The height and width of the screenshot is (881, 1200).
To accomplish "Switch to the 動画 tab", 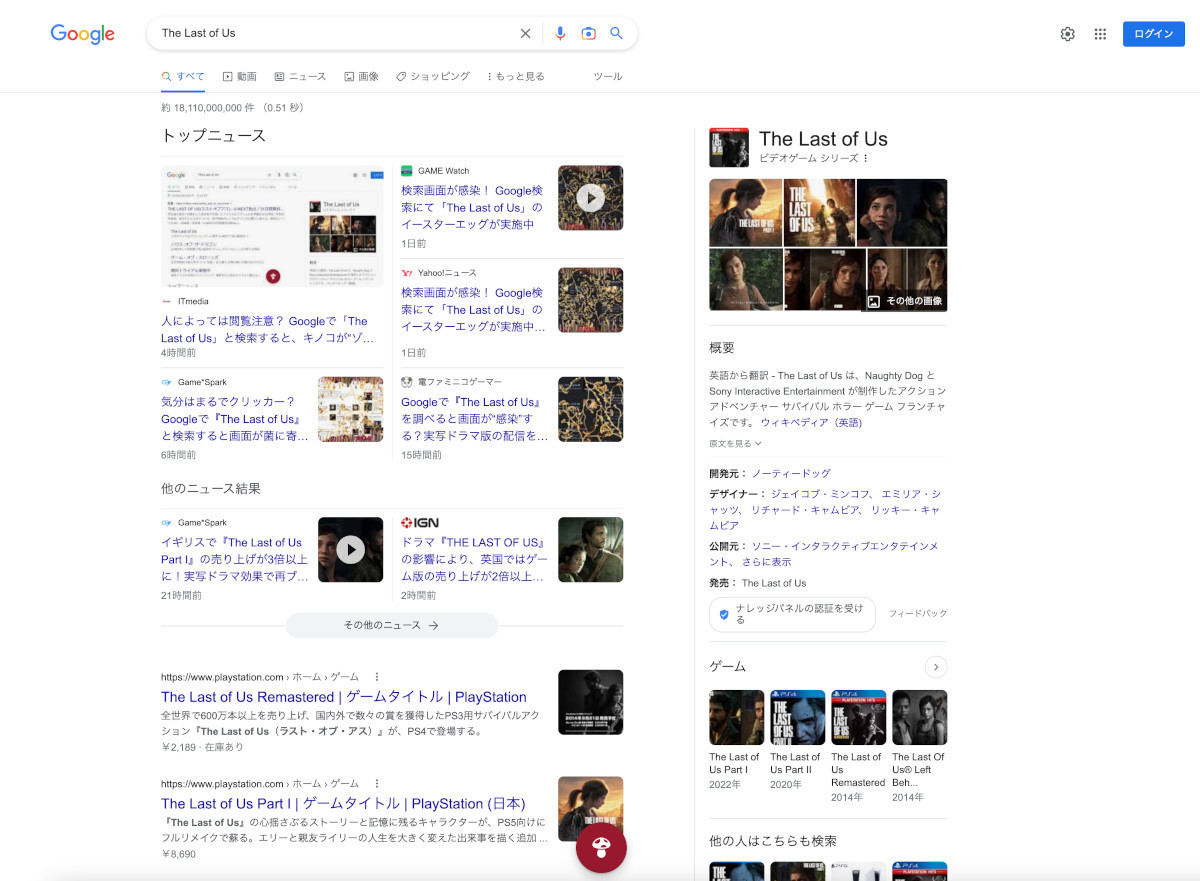I will [x=240, y=76].
